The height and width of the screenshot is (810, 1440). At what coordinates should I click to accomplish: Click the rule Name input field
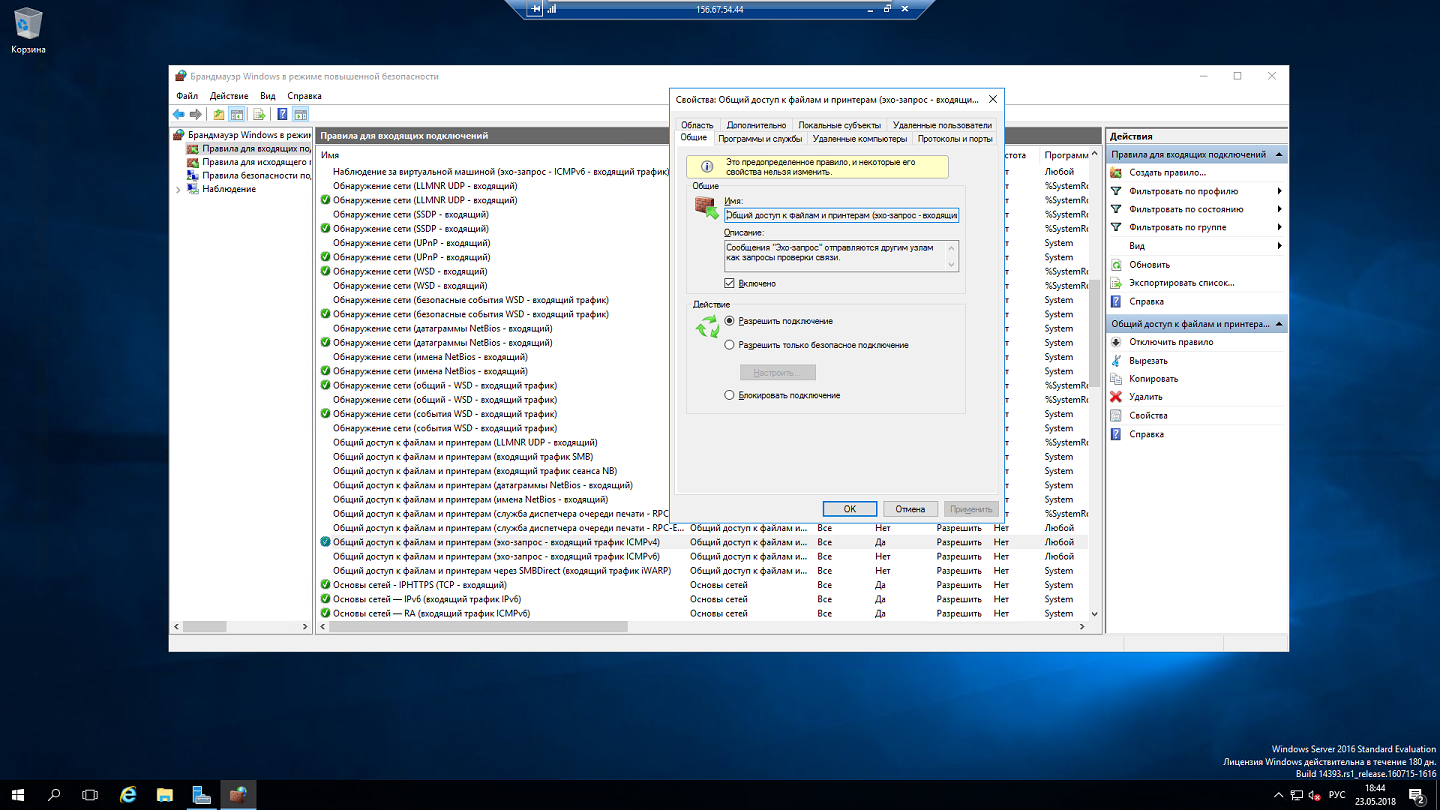841,215
